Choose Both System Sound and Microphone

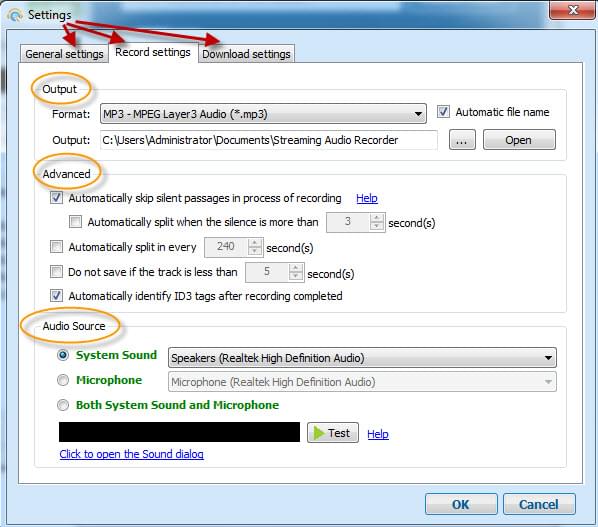(63, 405)
